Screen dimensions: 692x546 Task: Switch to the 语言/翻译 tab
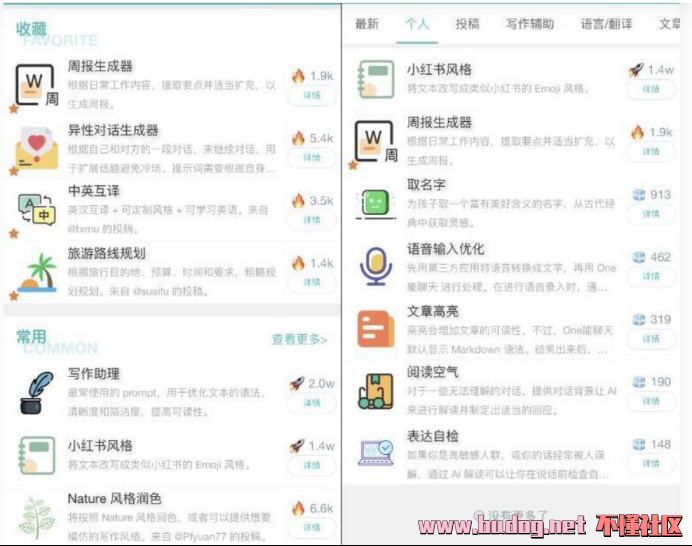pyautogui.click(x=606, y=24)
